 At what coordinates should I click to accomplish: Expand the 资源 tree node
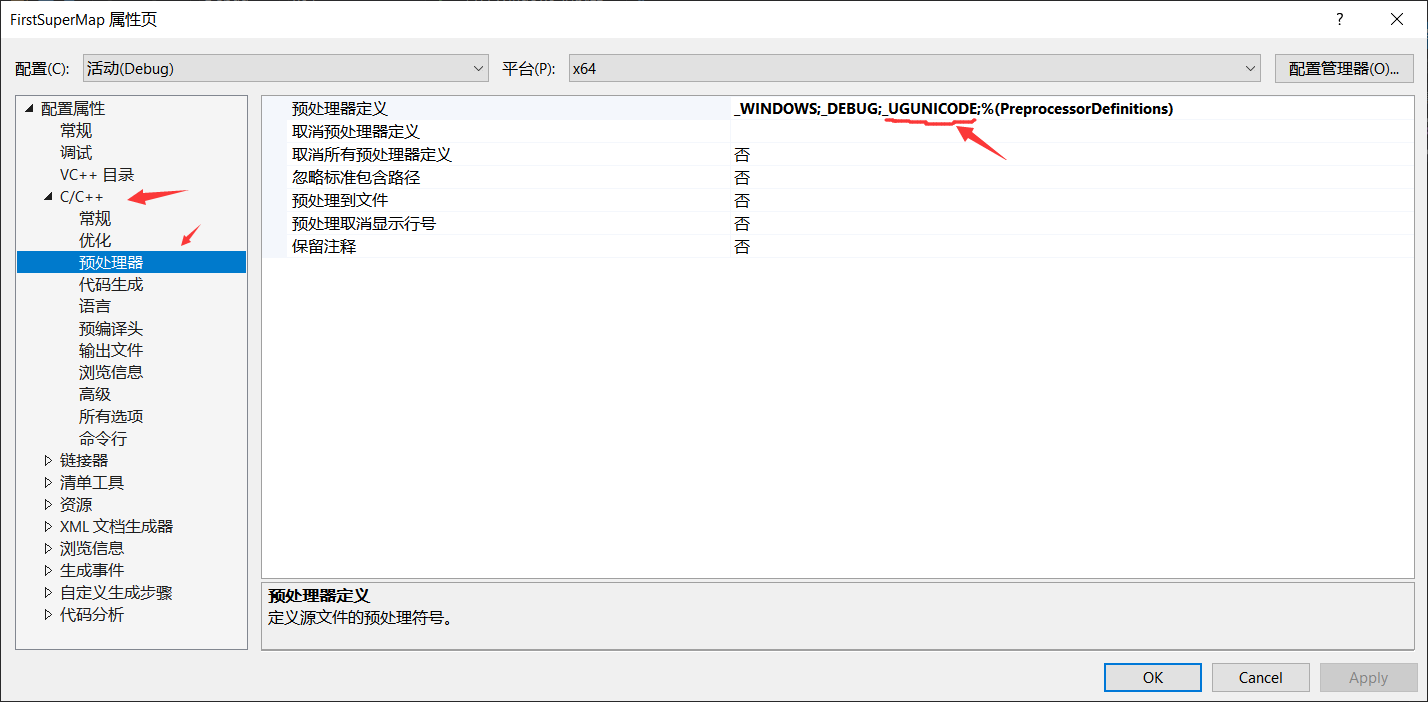click(x=48, y=504)
